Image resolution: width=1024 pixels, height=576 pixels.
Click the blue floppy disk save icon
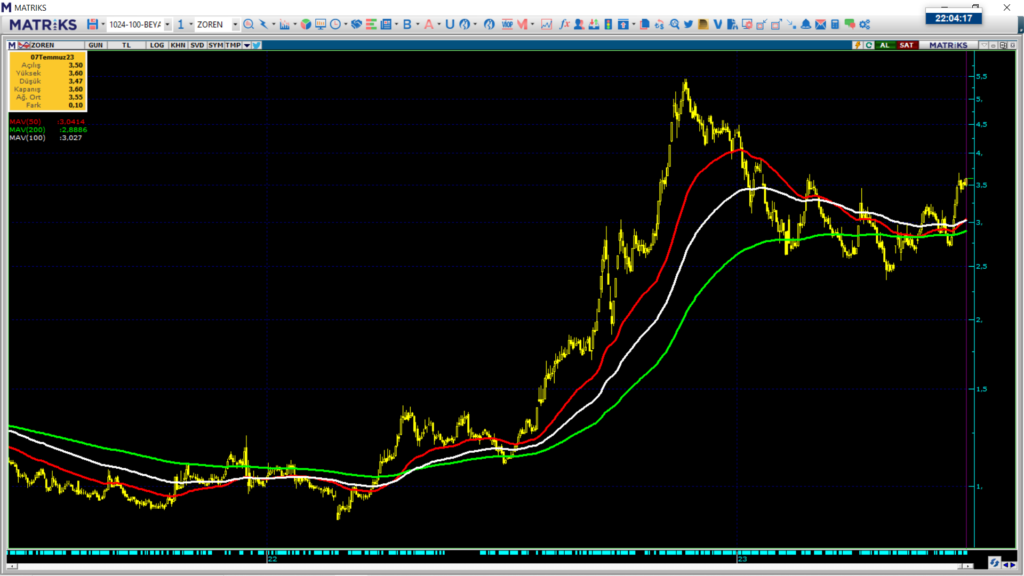pos(92,24)
